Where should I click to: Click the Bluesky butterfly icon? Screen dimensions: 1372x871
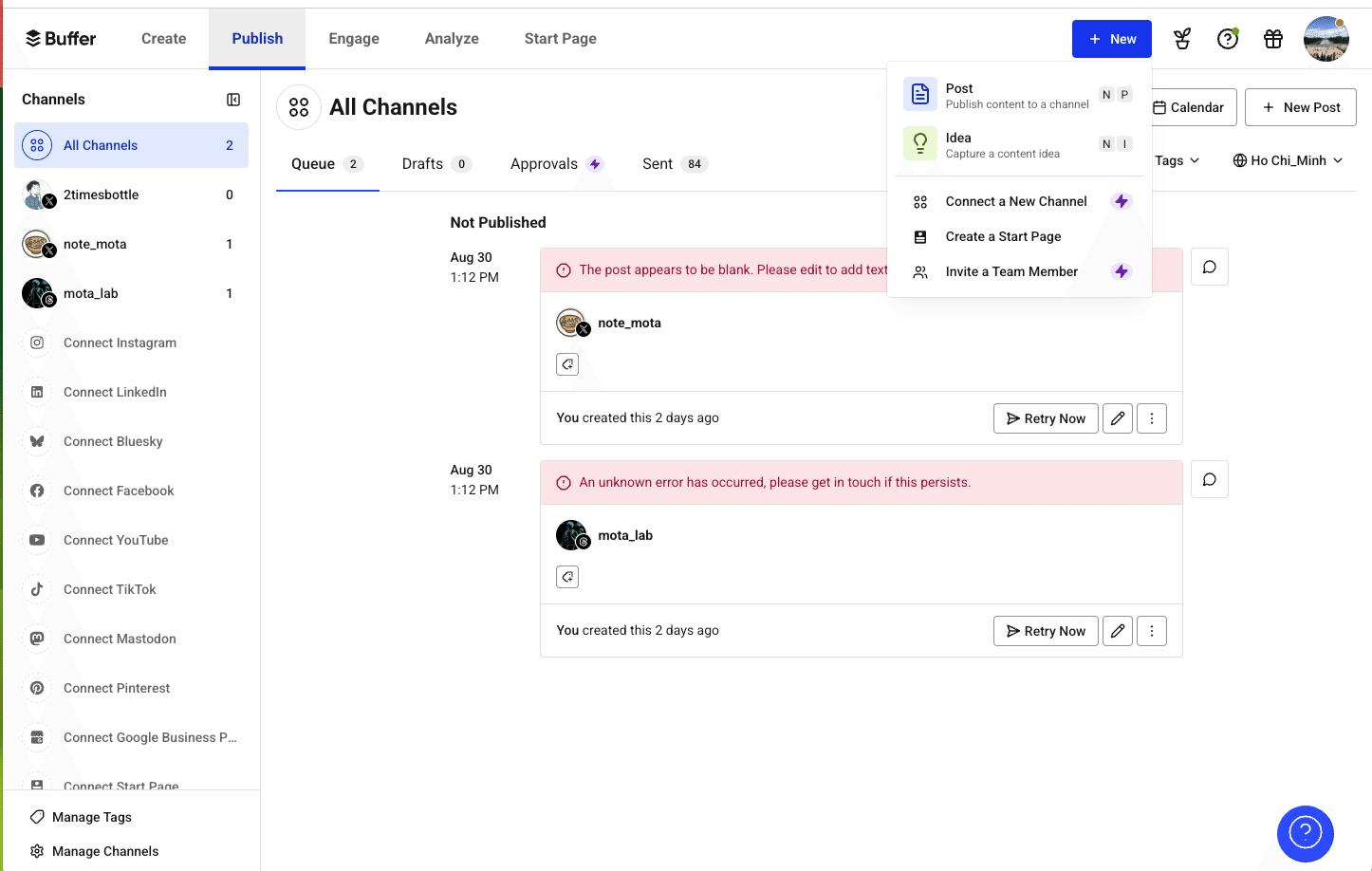pyautogui.click(x=37, y=441)
